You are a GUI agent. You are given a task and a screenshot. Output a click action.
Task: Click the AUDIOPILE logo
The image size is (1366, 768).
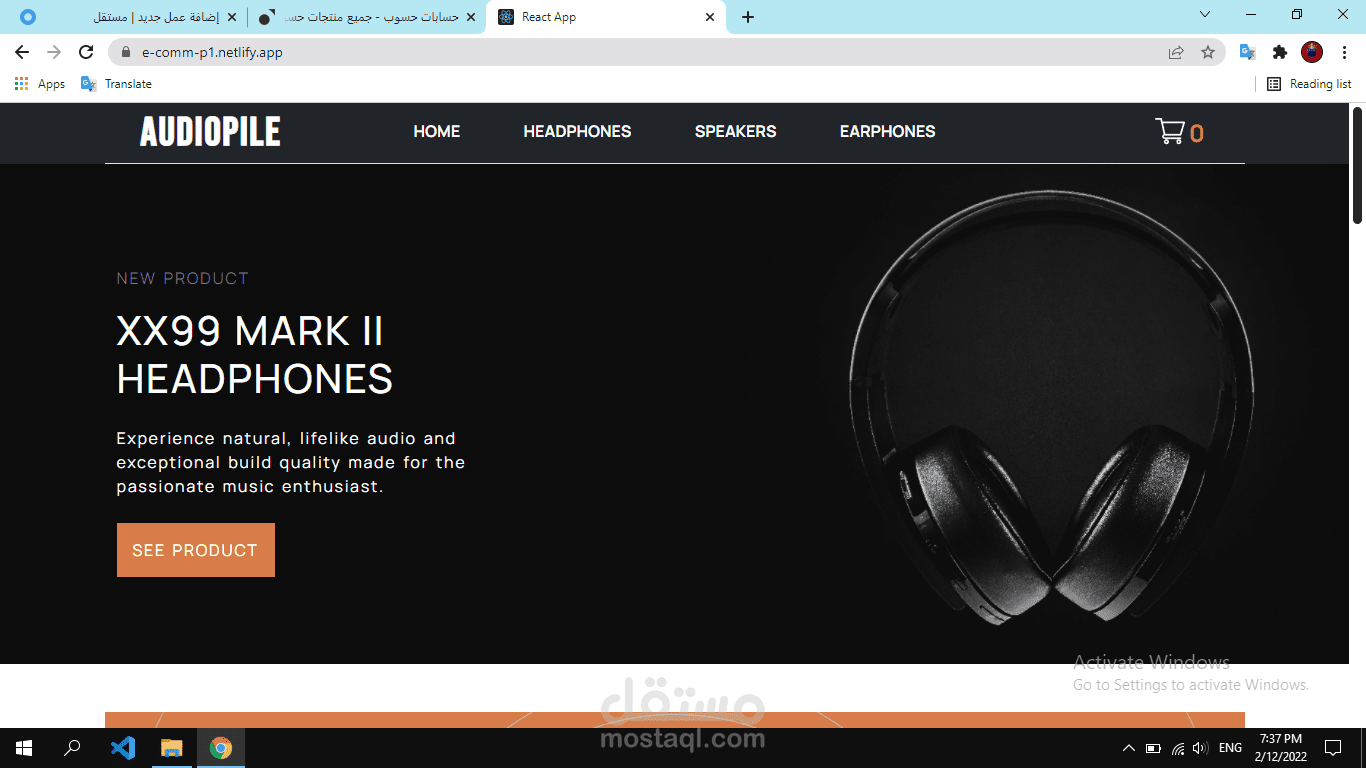210,132
